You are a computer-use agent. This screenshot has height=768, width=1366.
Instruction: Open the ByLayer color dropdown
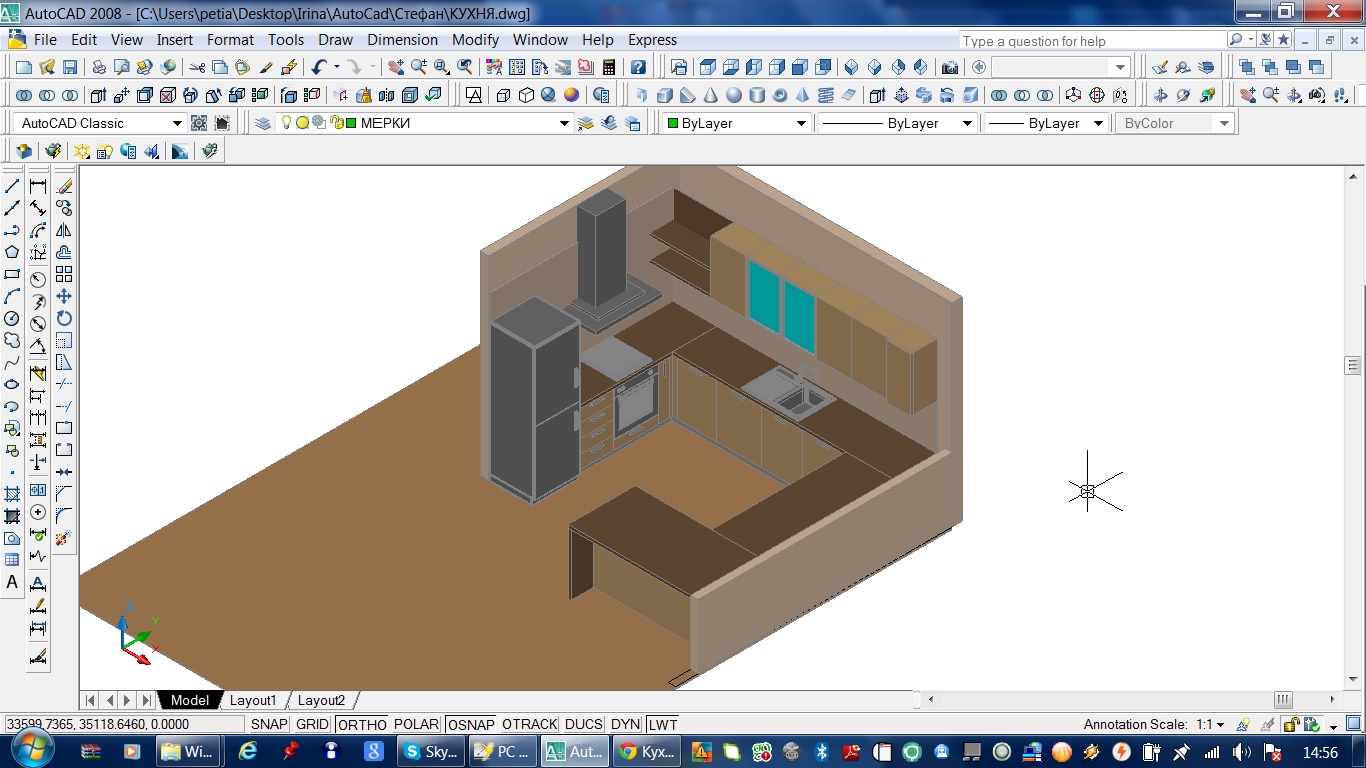coord(801,123)
